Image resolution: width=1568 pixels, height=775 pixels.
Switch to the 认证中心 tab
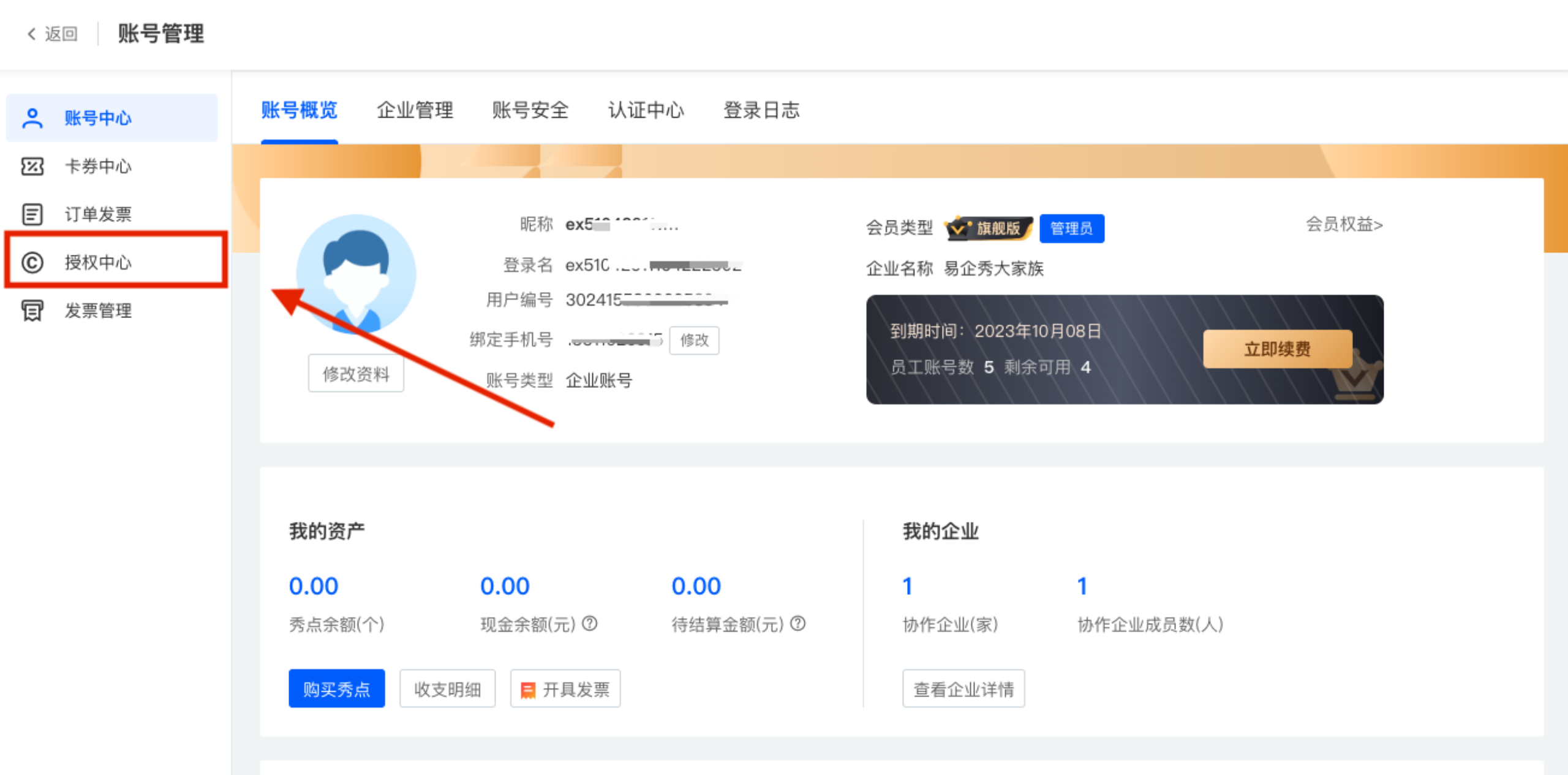tap(646, 110)
